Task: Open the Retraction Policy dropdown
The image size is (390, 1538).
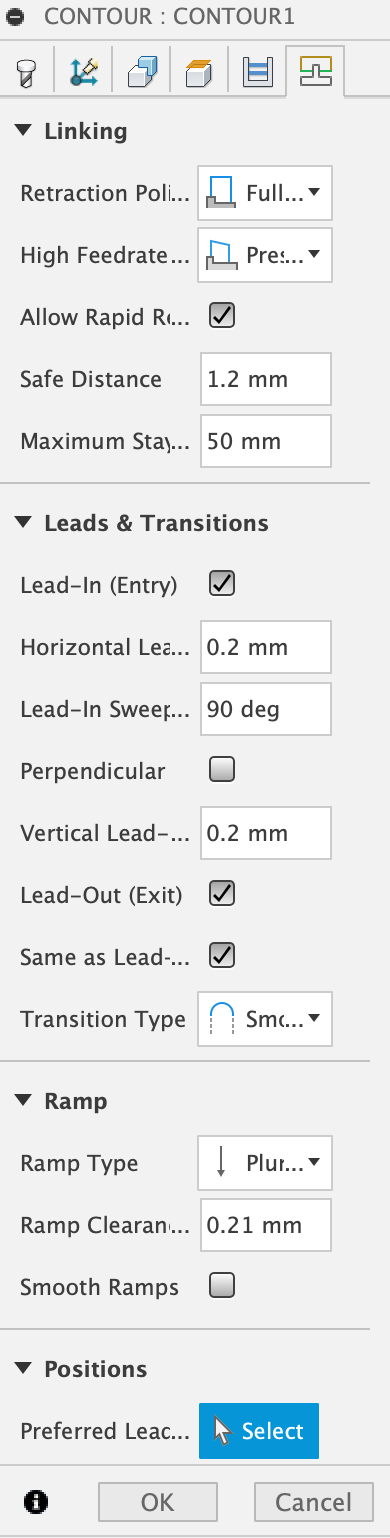Action: point(265,193)
